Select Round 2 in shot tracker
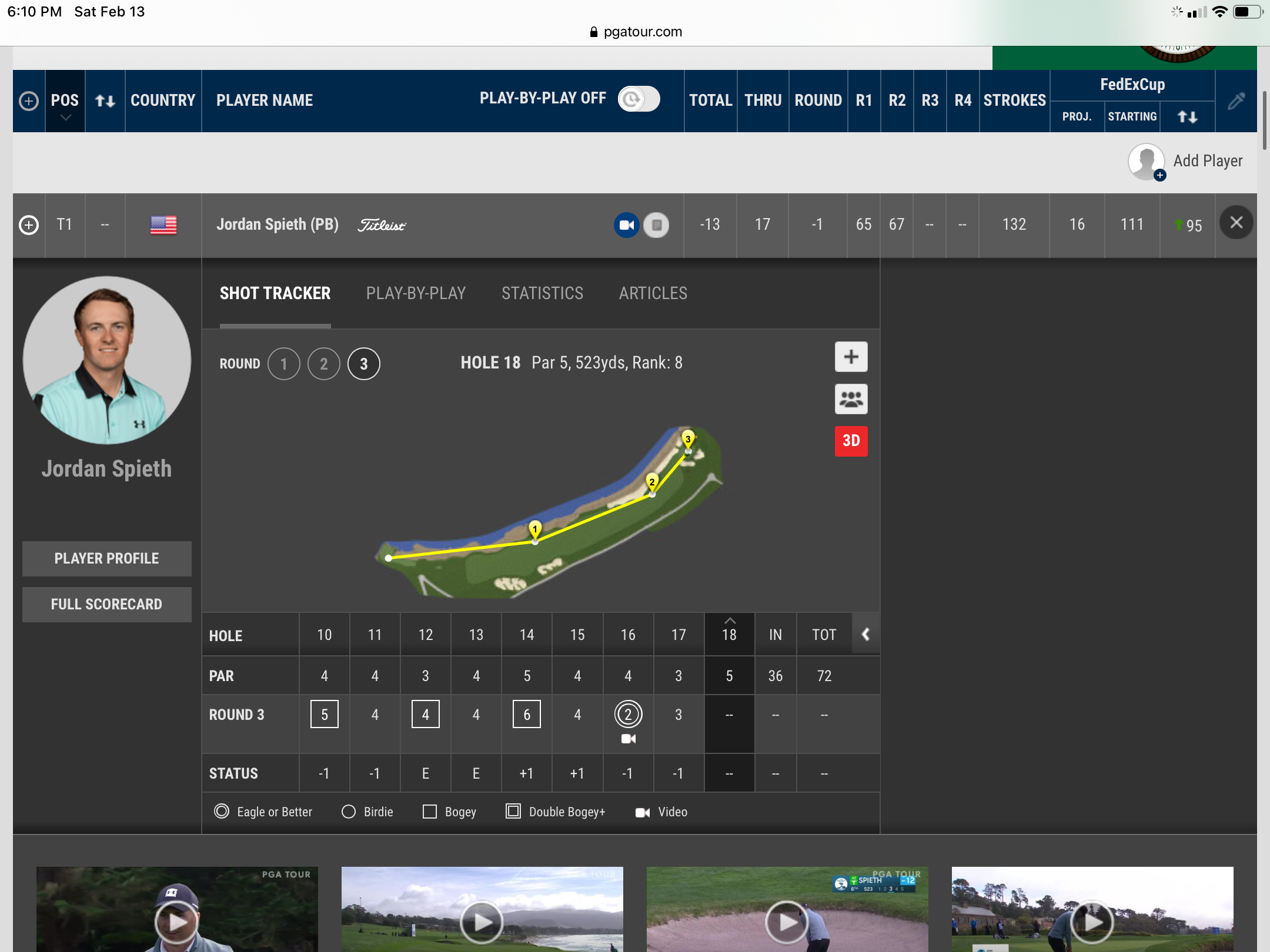Image resolution: width=1270 pixels, height=952 pixels. click(x=323, y=364)
